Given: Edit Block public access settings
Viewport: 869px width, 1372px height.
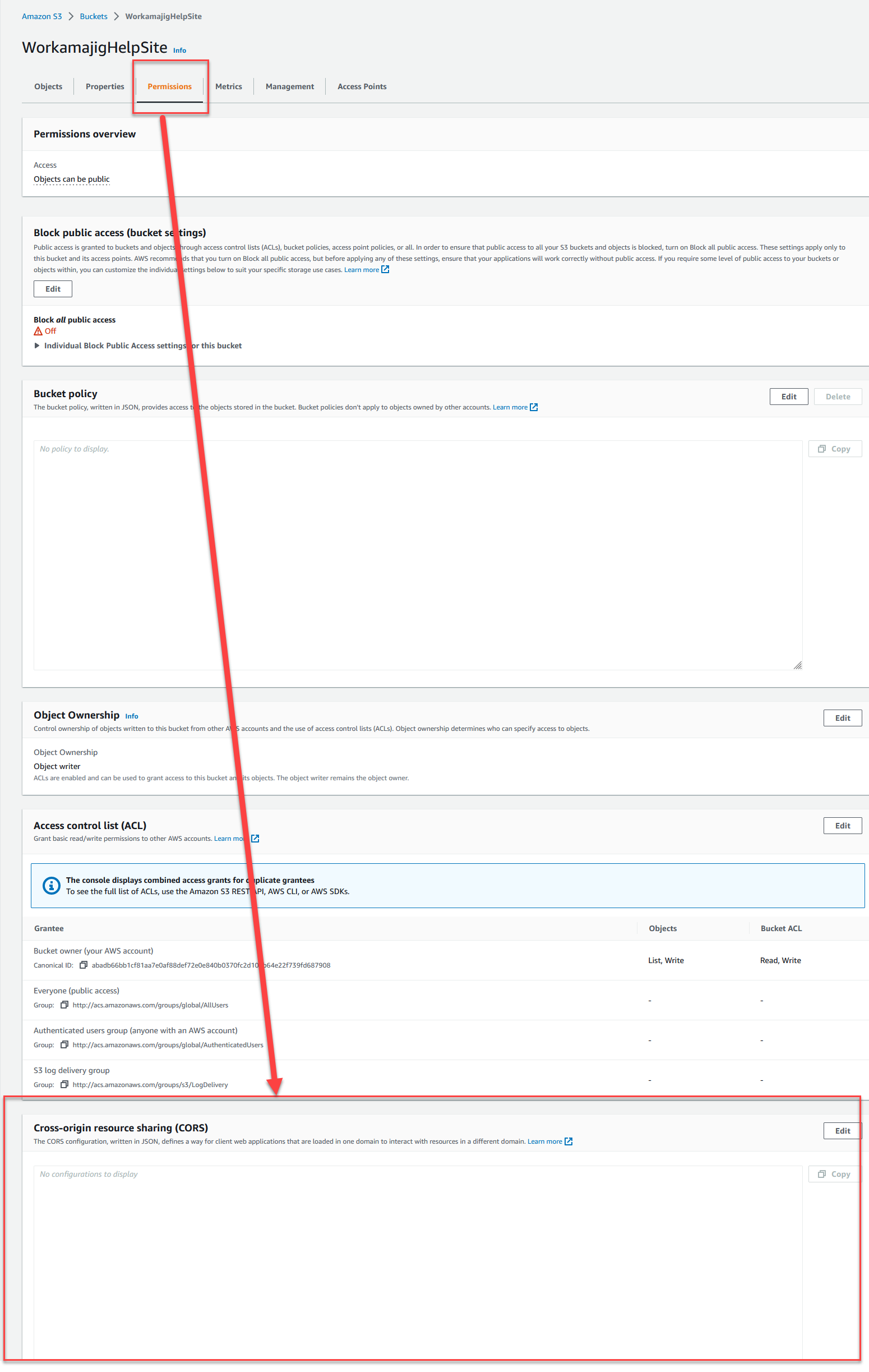Looking at the screenshot, I should click(53, 289).
